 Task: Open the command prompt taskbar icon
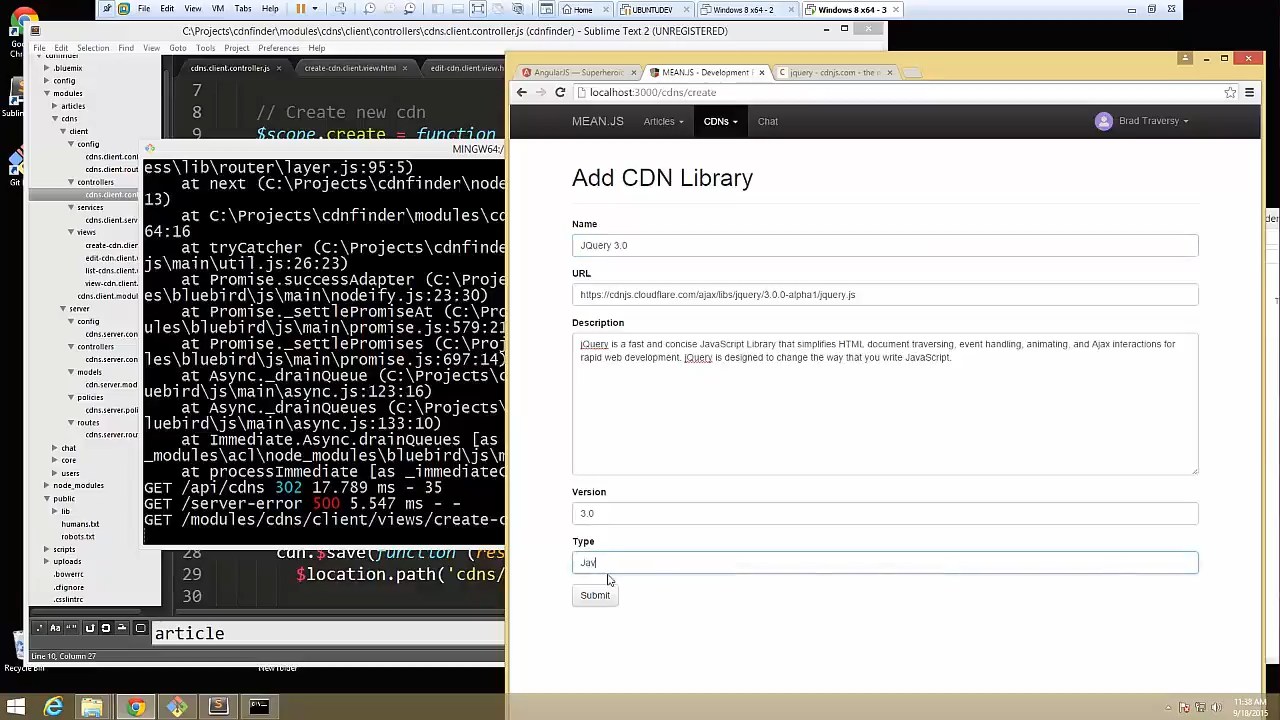(259, 707)
